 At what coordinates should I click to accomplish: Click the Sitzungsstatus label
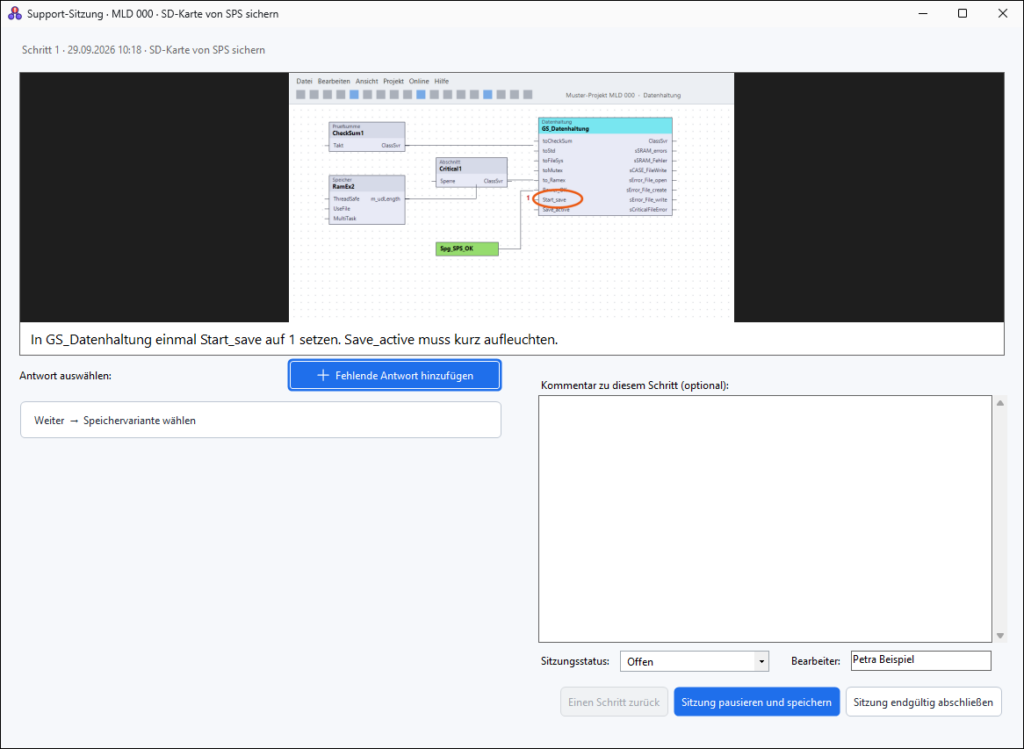click(x=575, y=661)
